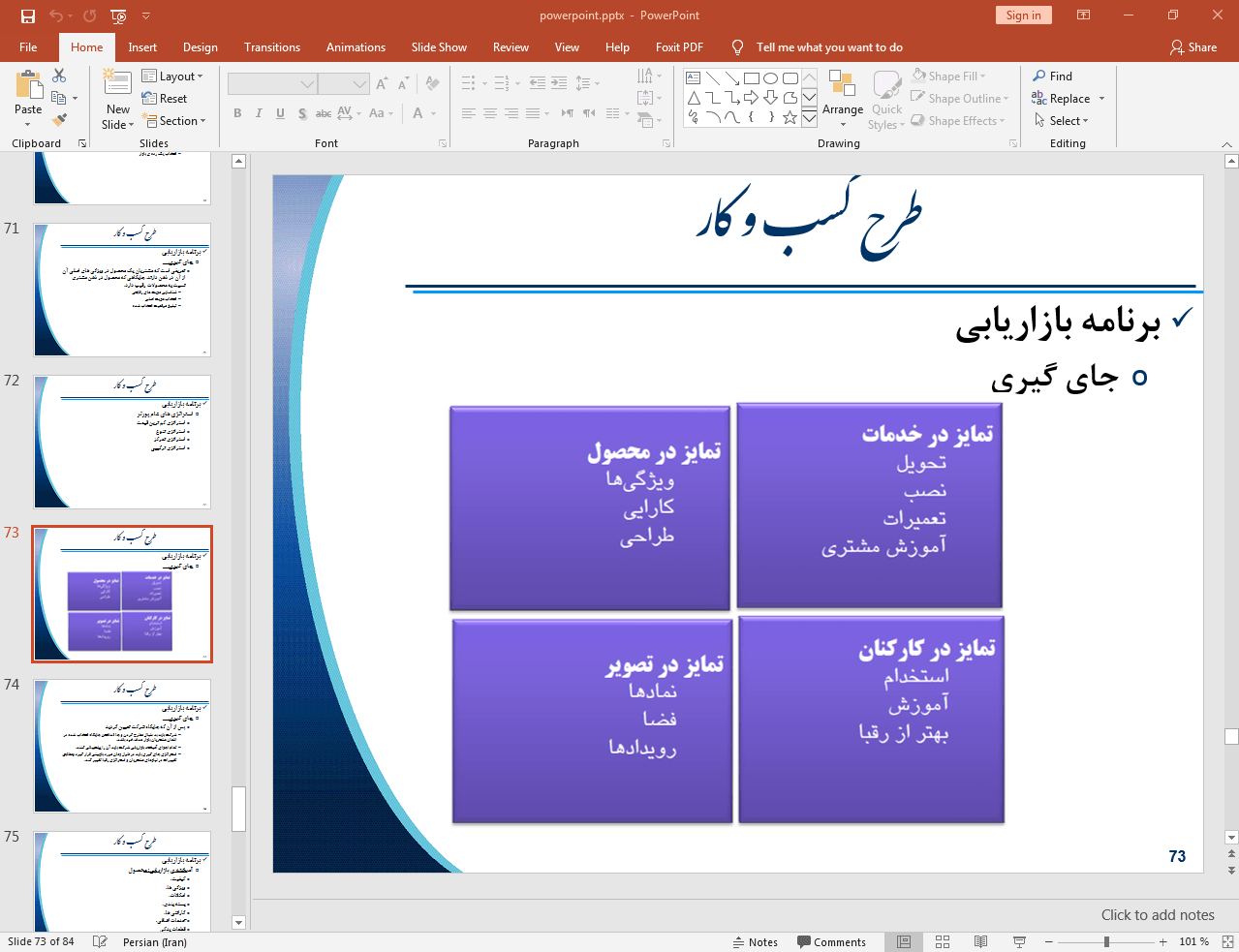
Task: Click the Zoom out minus button
Action: (1048, 941)
